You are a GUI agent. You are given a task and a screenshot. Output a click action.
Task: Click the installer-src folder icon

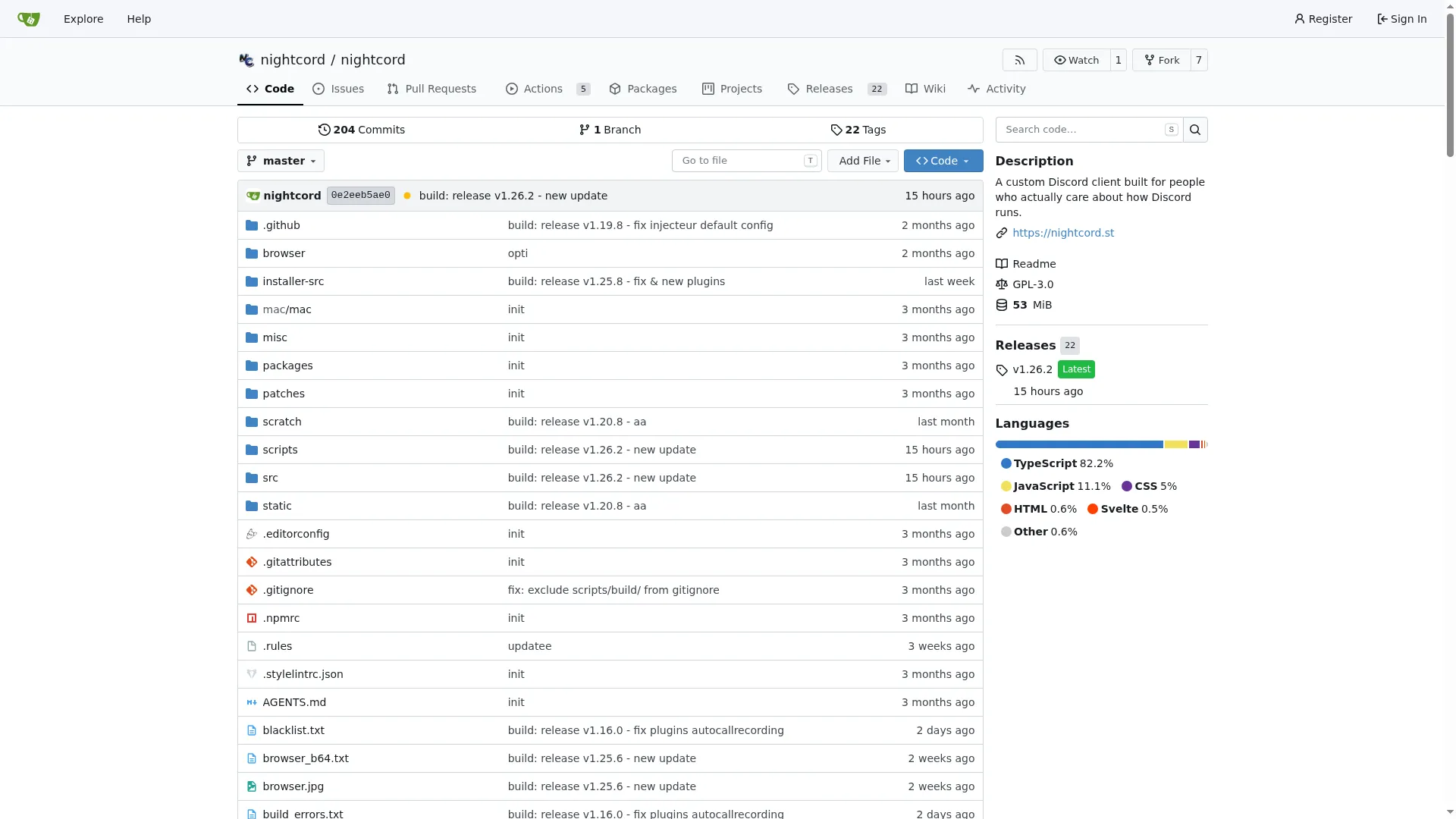pos(252,281)
